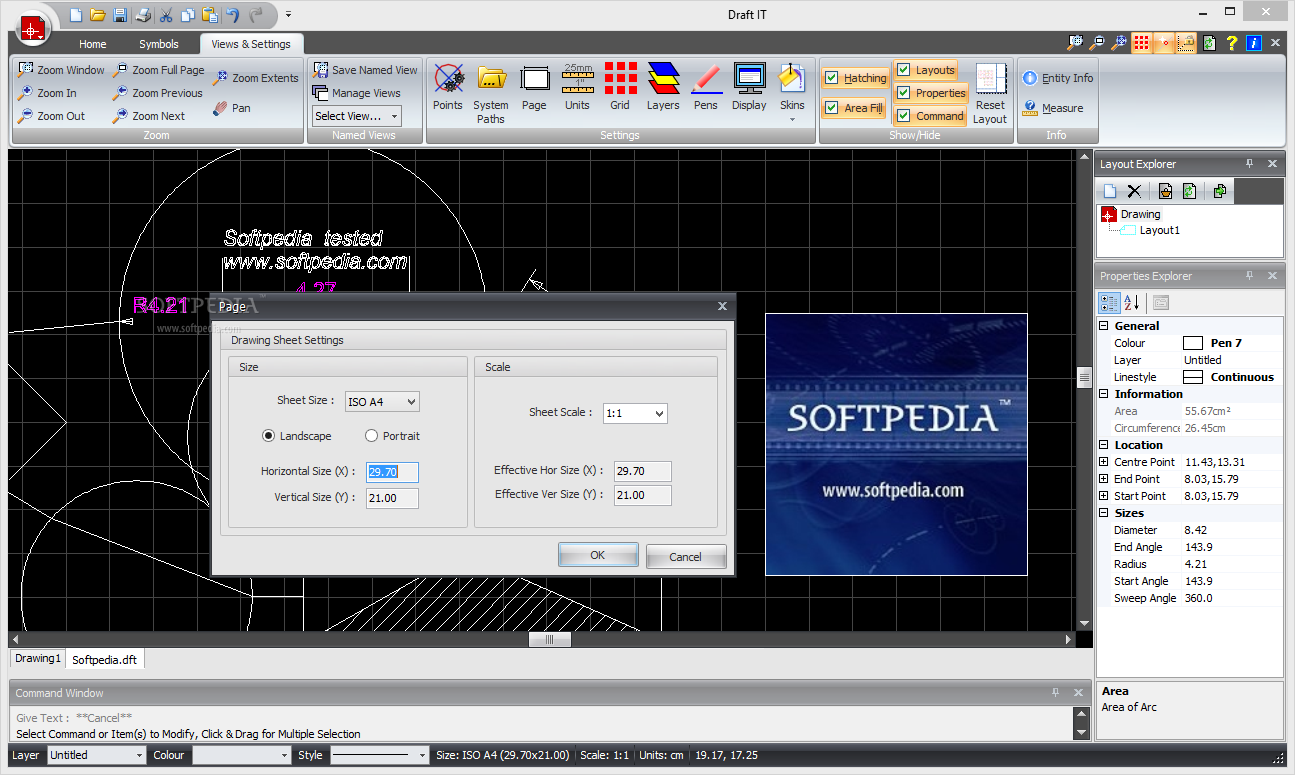Click the yellow question mark help icon
Screen dimensions: 1295x775
click(x=1232, y=43)
